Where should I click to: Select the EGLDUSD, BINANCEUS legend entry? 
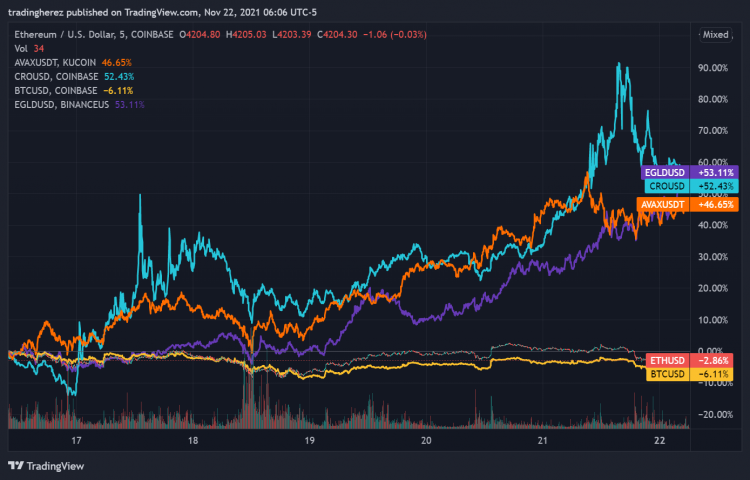point(62,104)
